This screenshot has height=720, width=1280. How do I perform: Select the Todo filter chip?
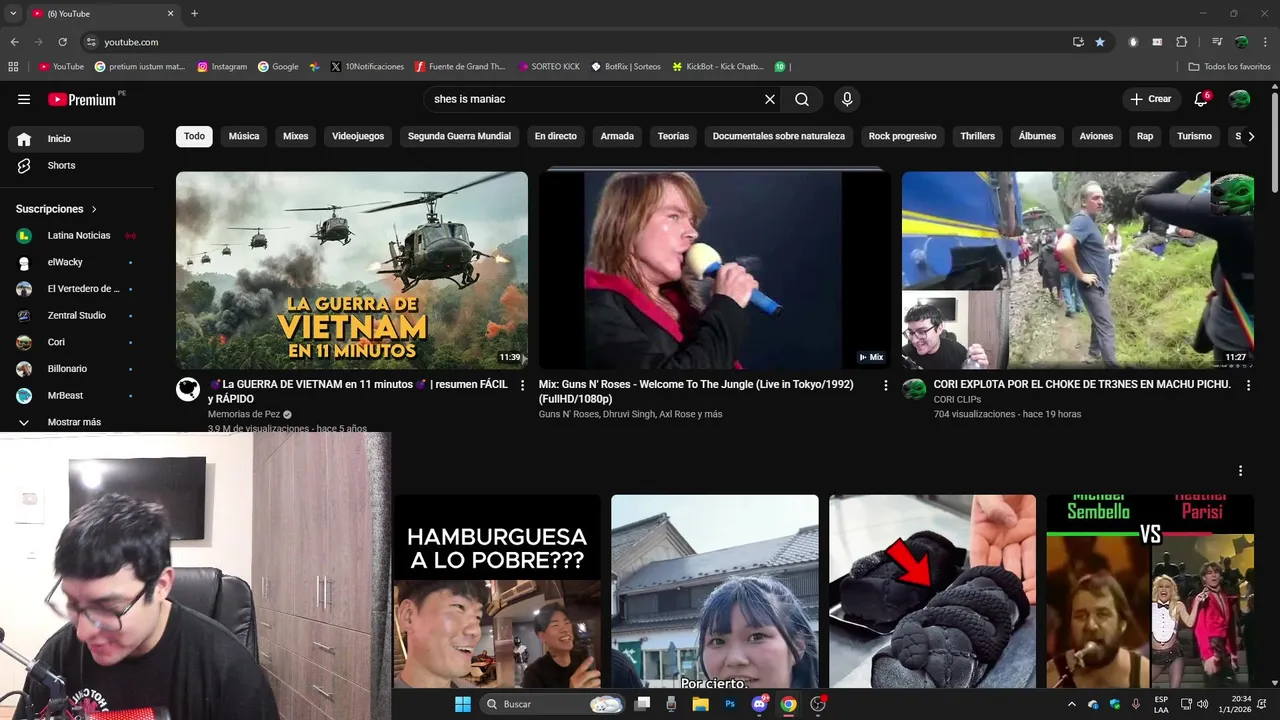[x=194, y=136]
